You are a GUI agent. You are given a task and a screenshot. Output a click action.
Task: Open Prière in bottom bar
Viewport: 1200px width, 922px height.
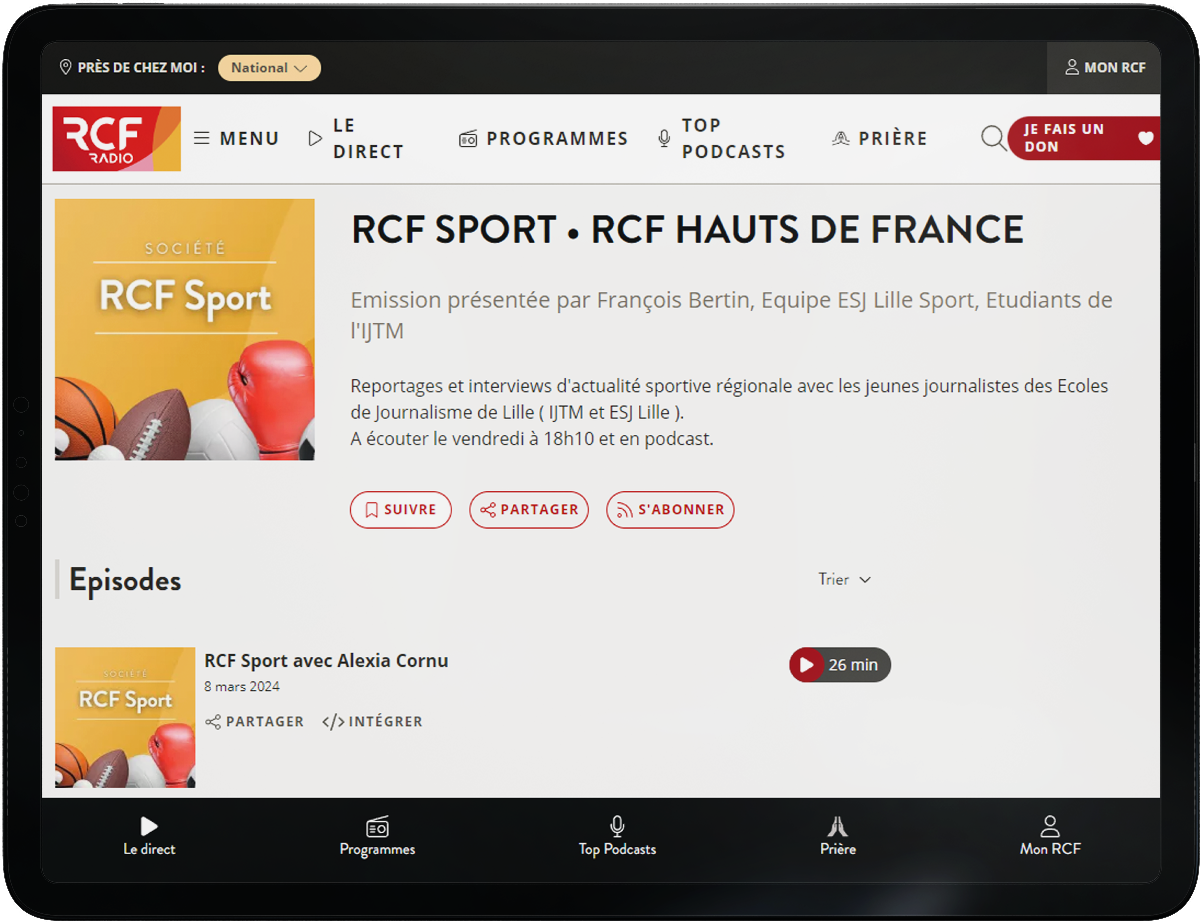pyautogui.click(x=838, y=837)
